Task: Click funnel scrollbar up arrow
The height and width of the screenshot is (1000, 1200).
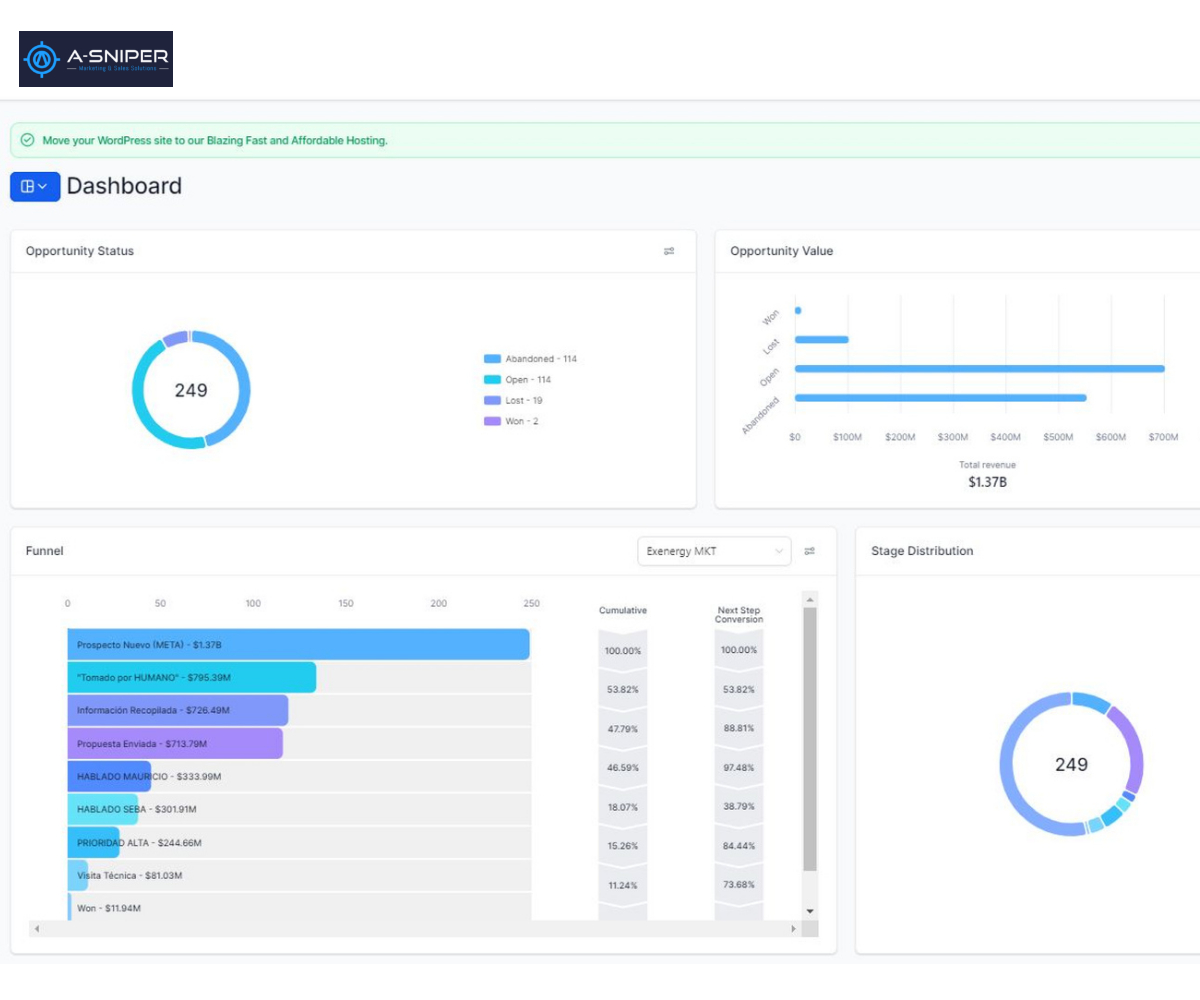Action: click(810, 600)
